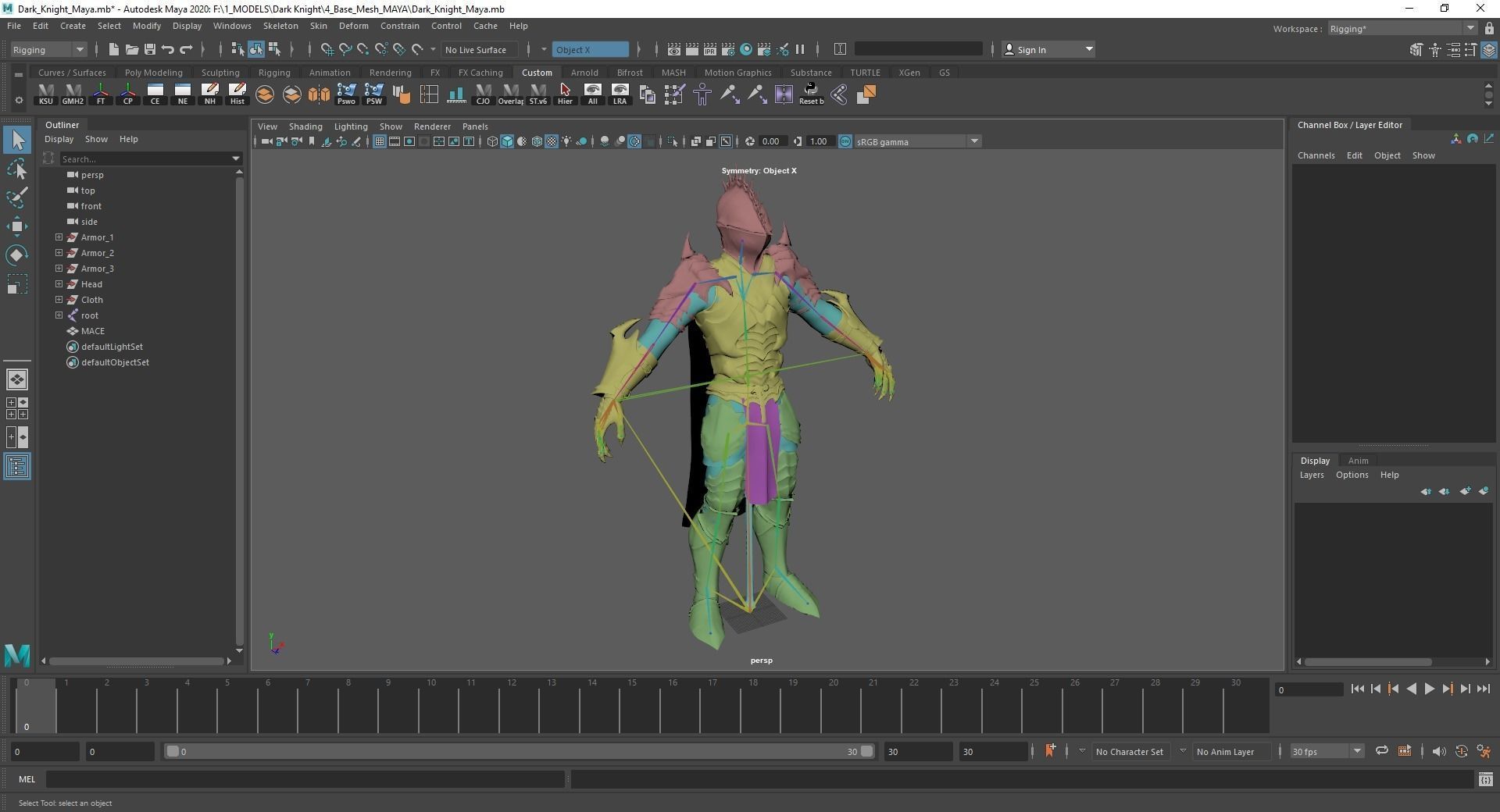
Task: Open the sRGB gamma dropdown
Action: 918,141
